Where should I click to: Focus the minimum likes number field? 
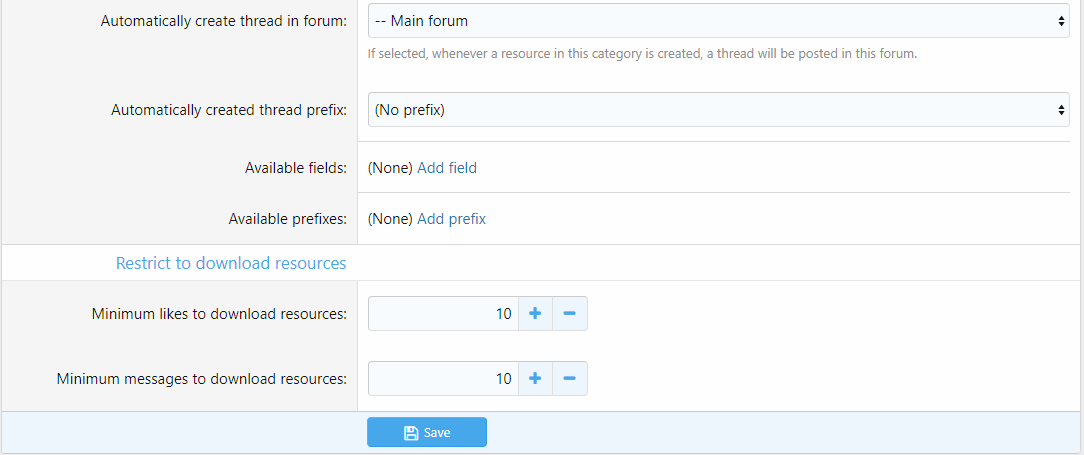(443, 314)
